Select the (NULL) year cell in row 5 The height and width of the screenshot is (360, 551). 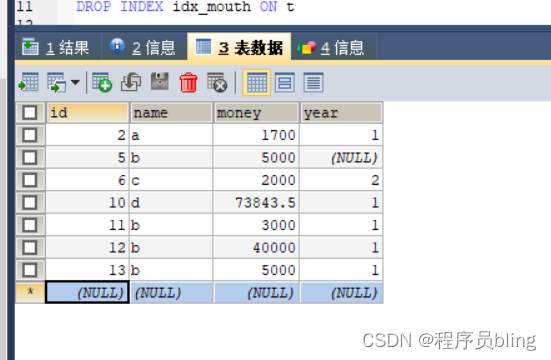coord(341,158)
